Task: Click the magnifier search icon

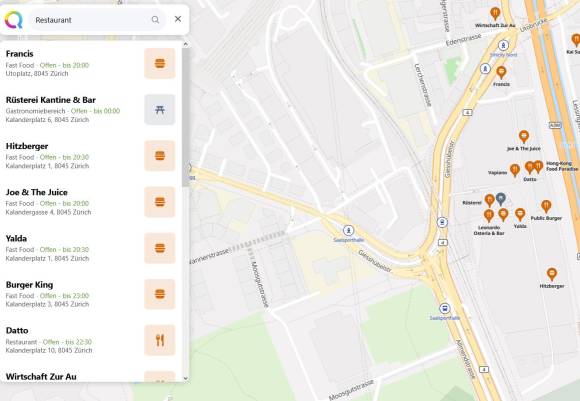Action: pos(155,20)
